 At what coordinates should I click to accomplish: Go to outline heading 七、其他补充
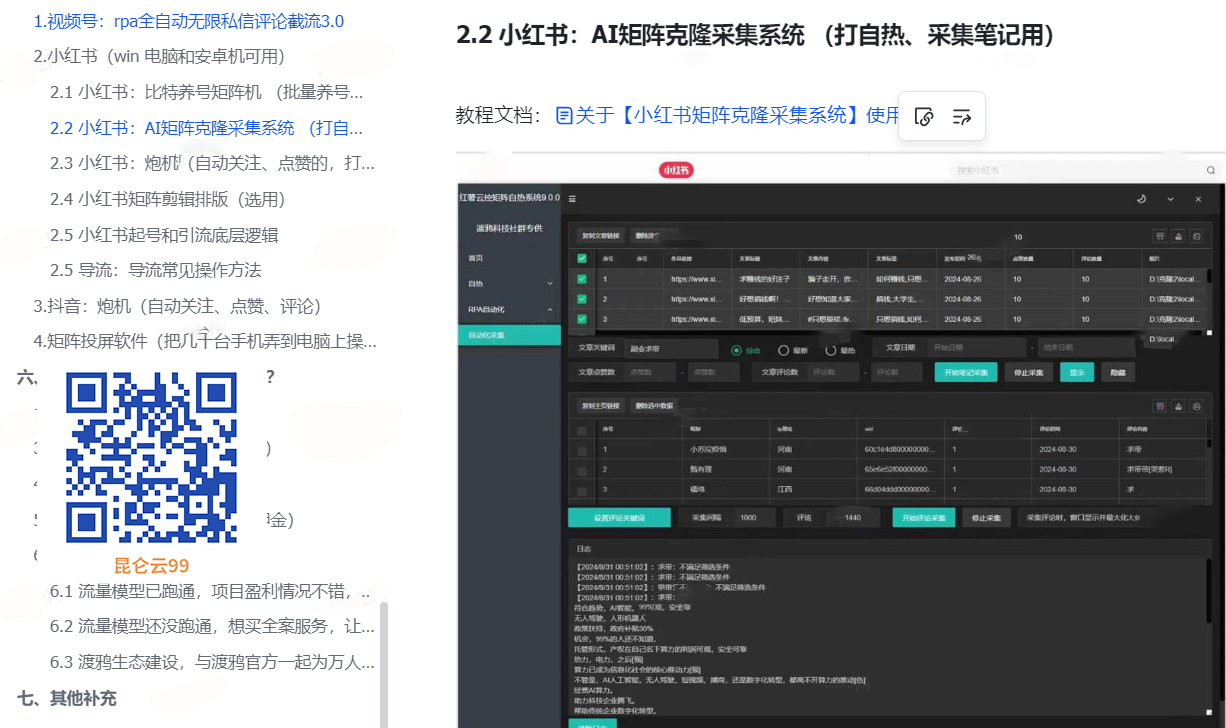[67, 697]
